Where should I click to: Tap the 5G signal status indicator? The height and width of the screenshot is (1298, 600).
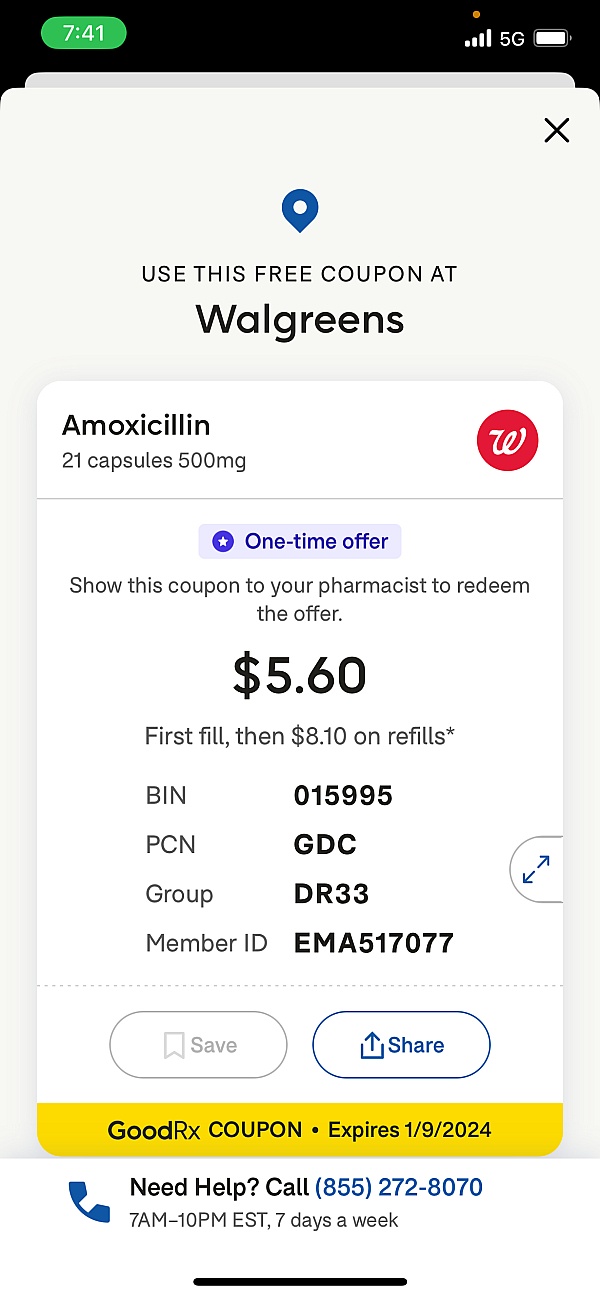pos(512,39)
